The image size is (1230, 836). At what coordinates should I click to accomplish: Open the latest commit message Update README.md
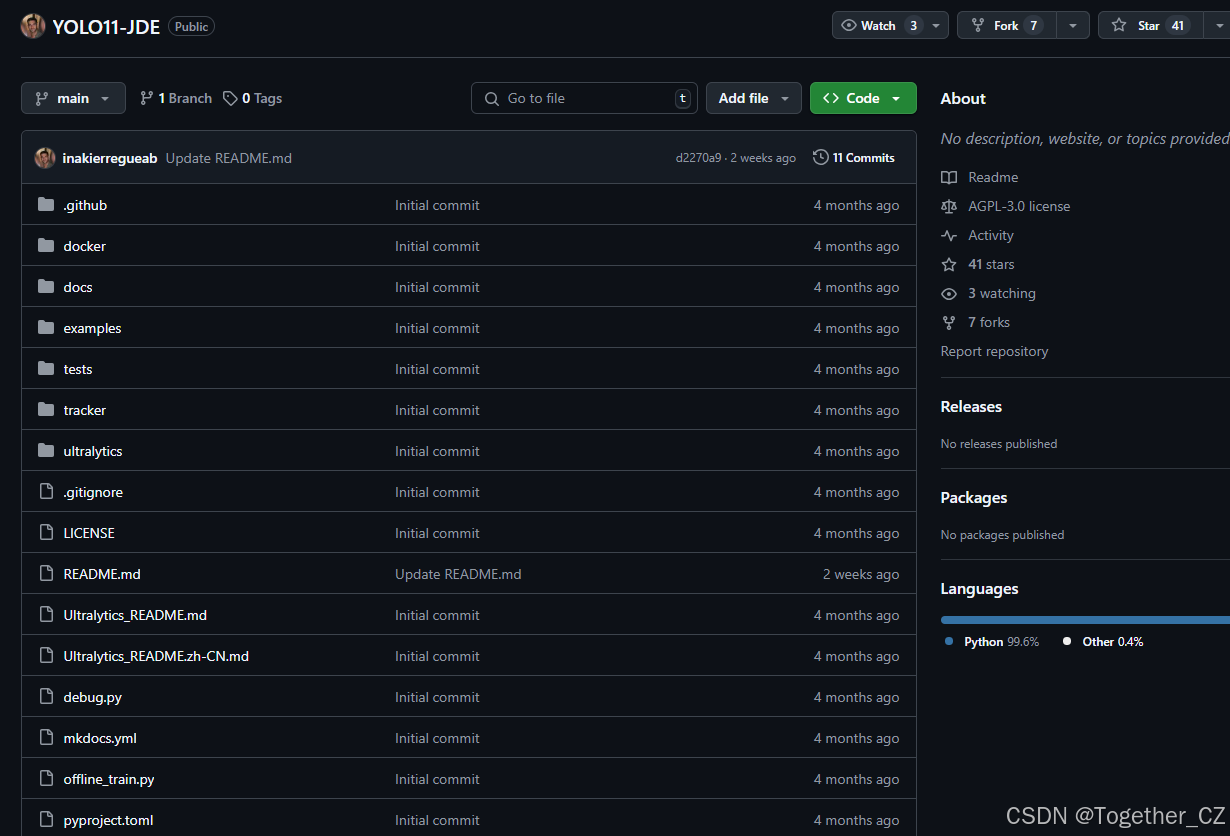click(229, 158)
